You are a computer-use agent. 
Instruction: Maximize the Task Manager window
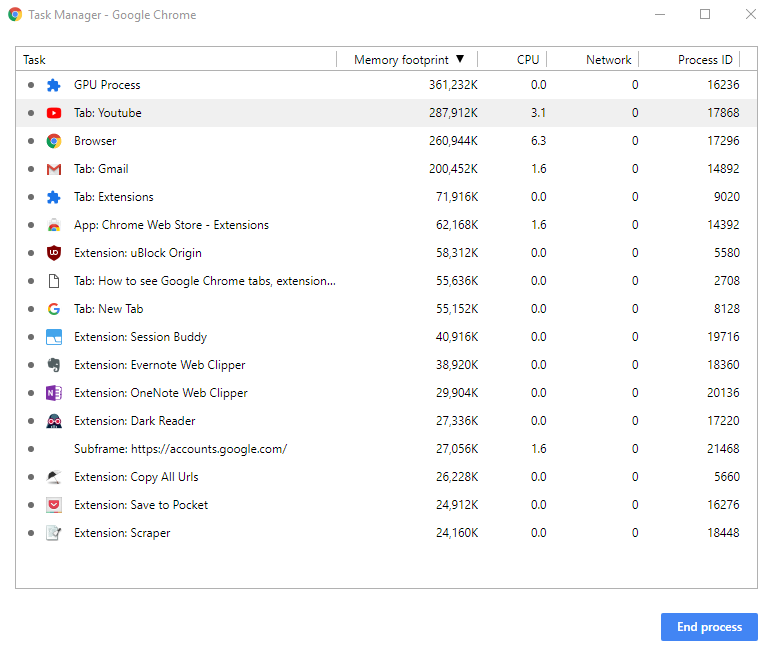coord(705,14)
